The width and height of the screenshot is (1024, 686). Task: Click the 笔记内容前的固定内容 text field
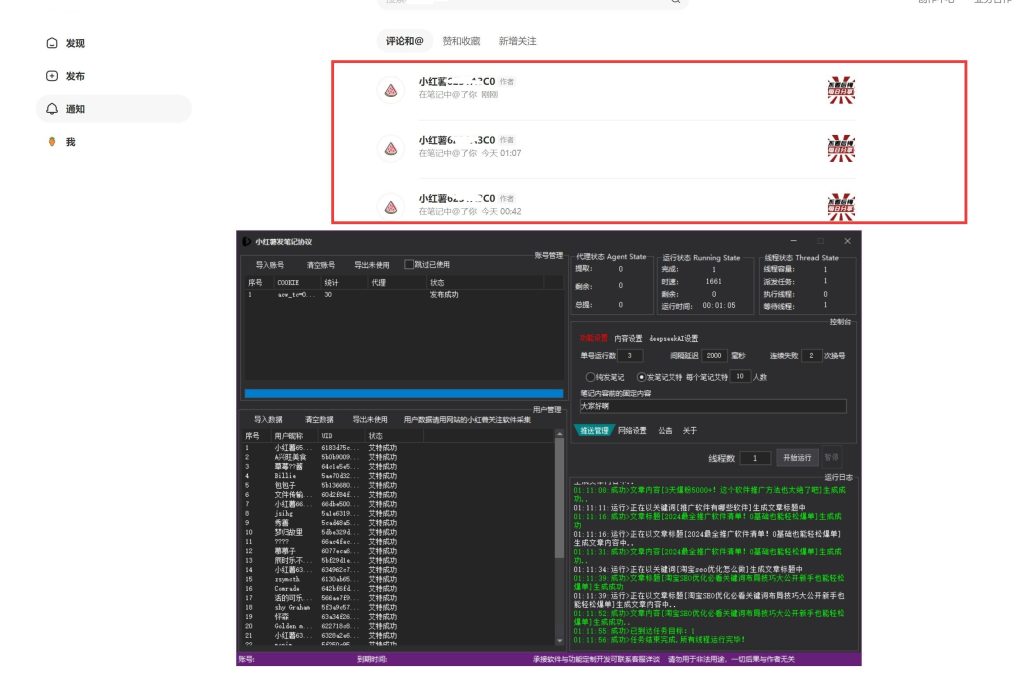711,407
